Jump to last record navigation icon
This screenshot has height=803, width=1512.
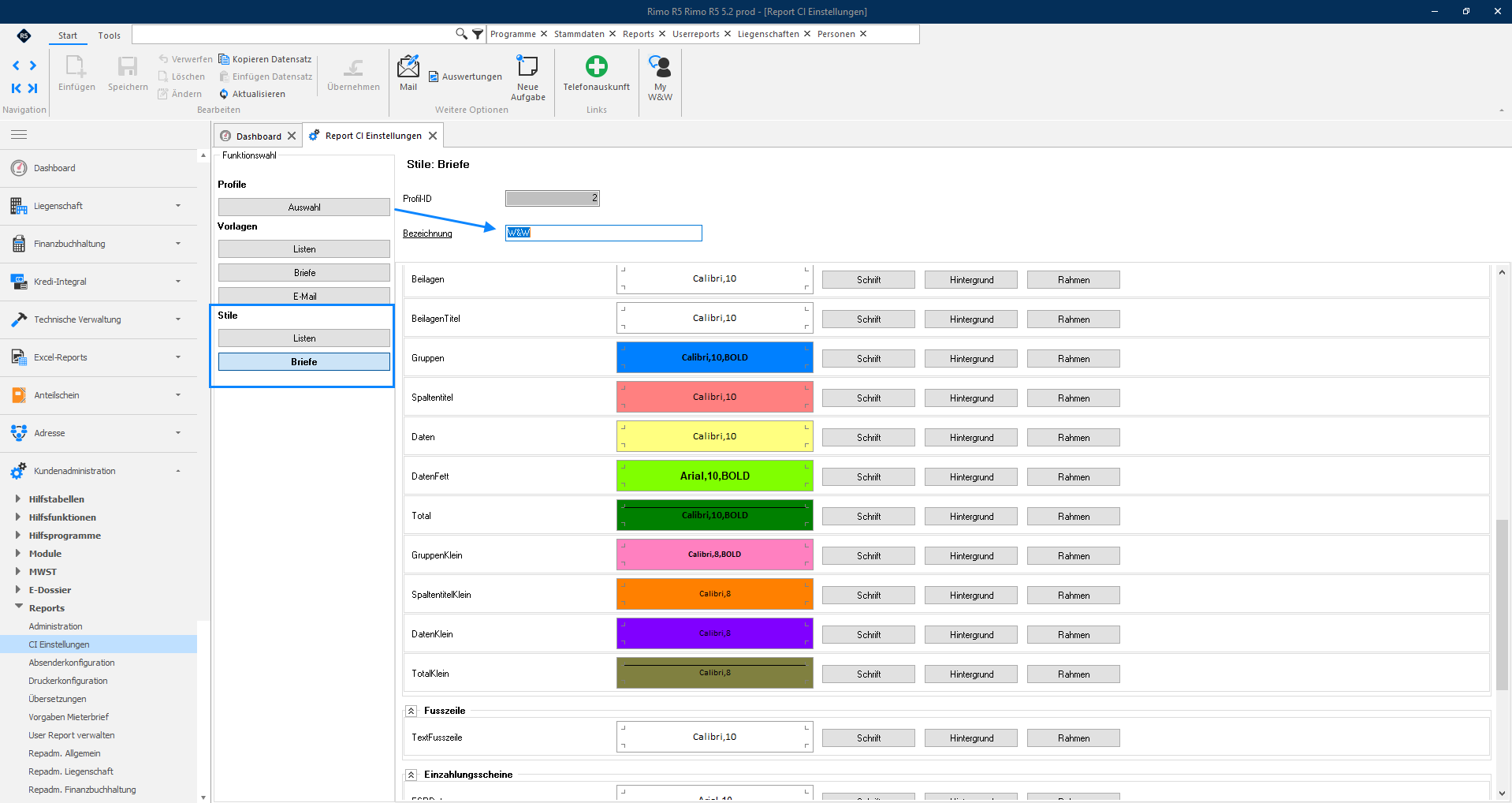pyautogui.click(x=32, y=88)
